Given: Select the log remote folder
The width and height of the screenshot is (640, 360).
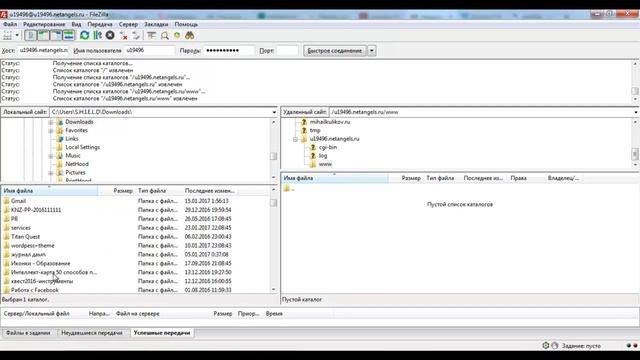Looking at the screenshot, I should click(323, 156).
